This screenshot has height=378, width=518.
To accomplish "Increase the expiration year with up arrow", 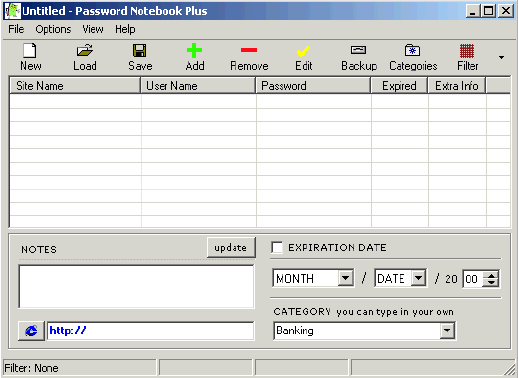I will pos(491,275).
